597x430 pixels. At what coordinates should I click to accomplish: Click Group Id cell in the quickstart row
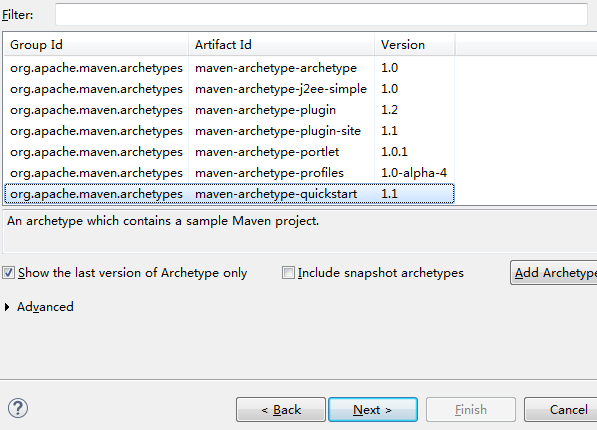pos(96,194)
